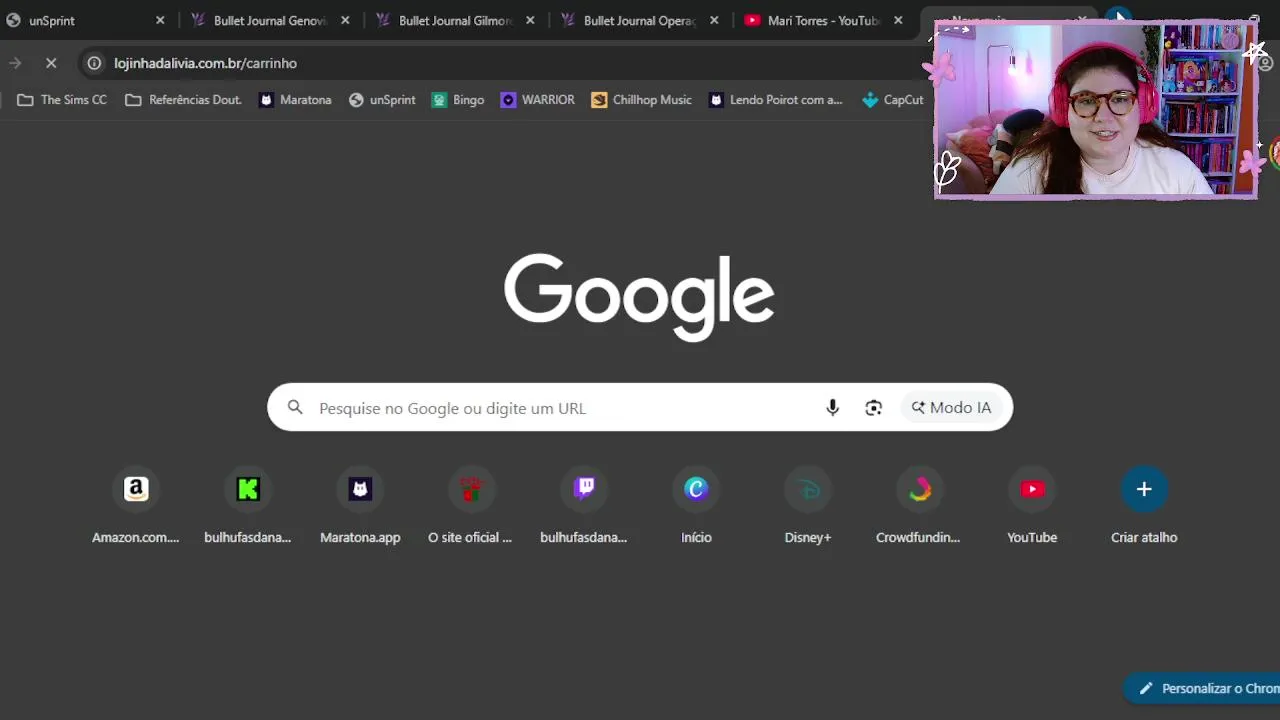Image resolution: width=1280 pixels, height=720 pixels.
Task: Switch to the Bullet Journal Genovia tab
Action: (x=270, y=20)
